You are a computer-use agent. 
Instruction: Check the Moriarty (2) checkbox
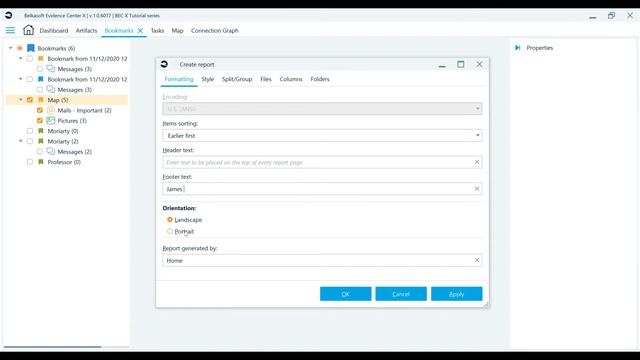(30, 141)
